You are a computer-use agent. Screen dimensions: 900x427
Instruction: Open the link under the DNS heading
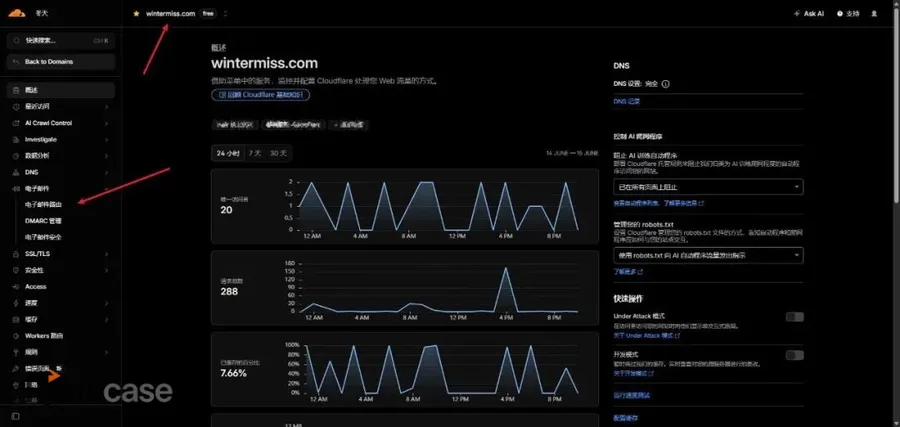[626, 101]
